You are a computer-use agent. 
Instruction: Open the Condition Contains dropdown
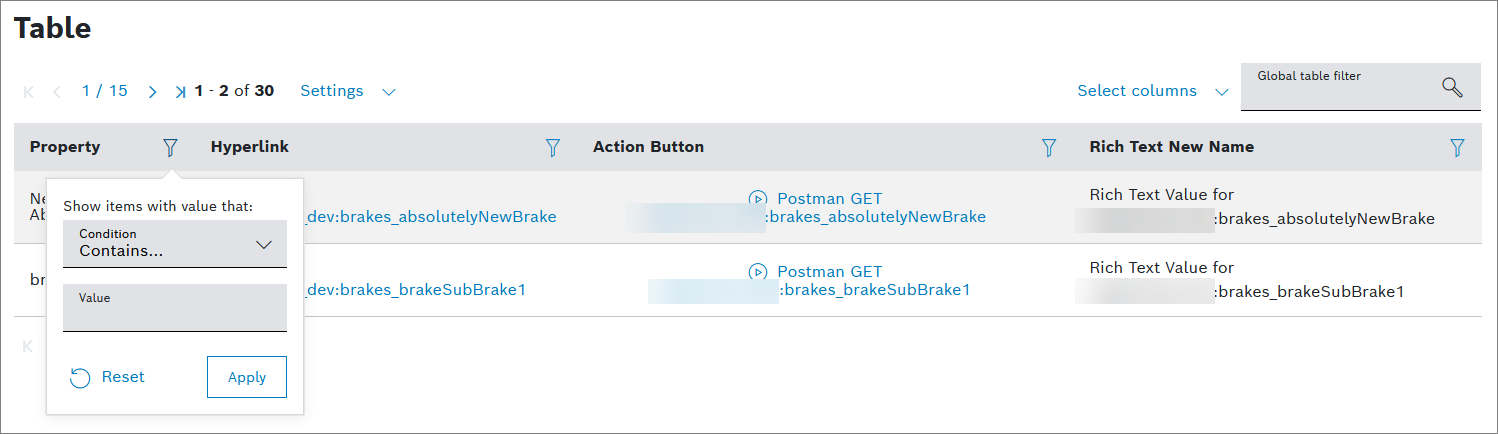click(x=175, y=244)
